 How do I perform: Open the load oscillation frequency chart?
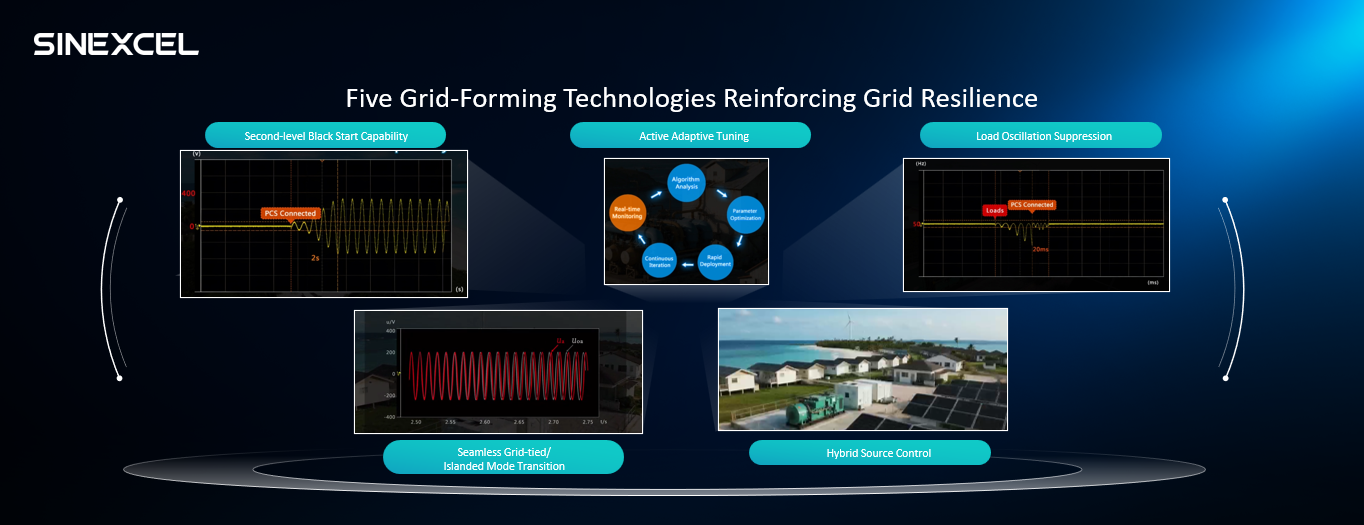(1035, 225)
